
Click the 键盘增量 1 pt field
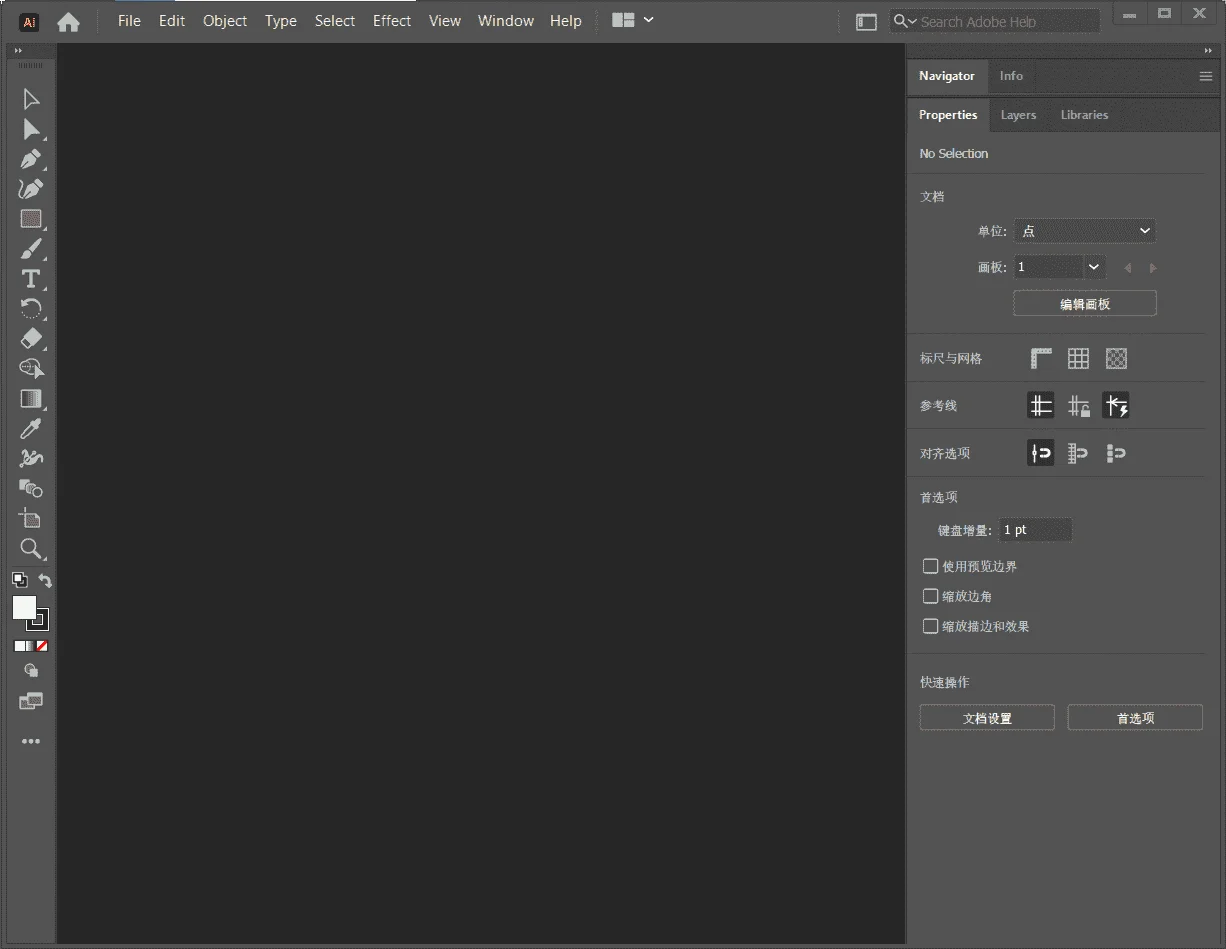tap(1036, 530)
